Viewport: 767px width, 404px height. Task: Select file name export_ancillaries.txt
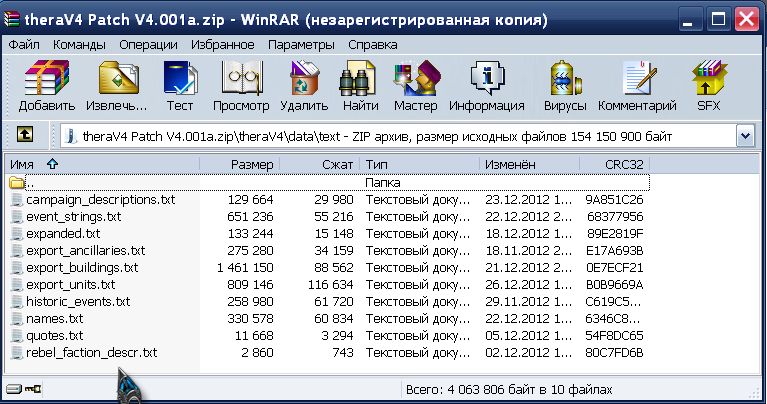coord(86,251)
